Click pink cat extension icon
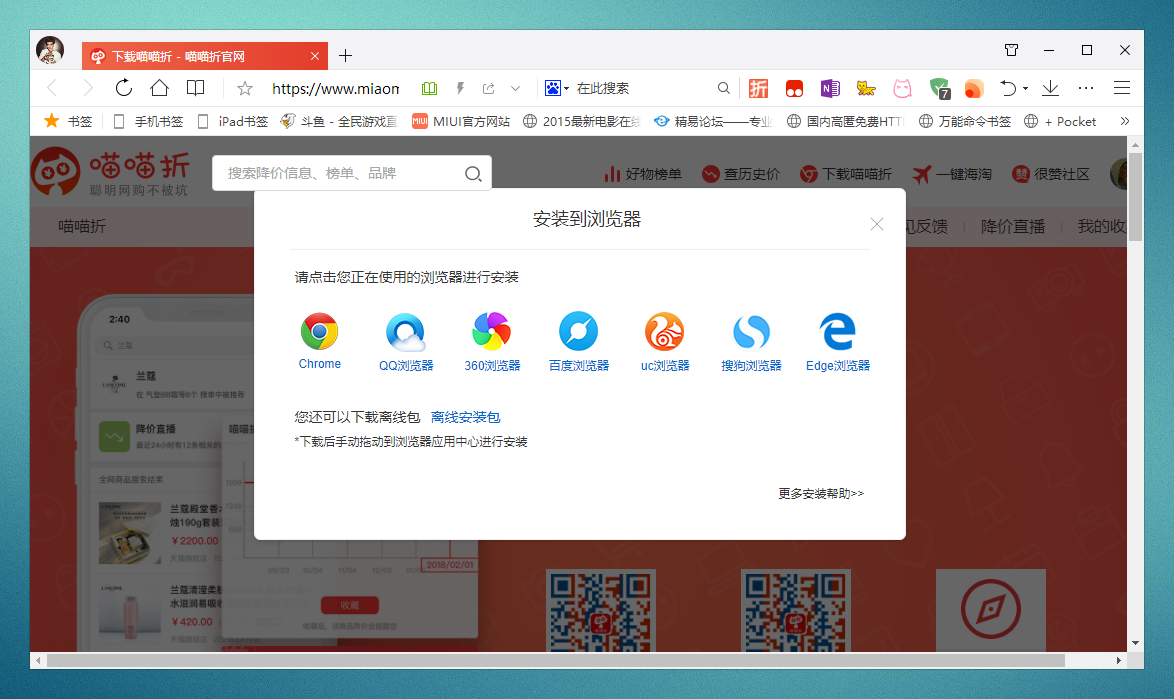This screenshot has height=699, width=1174. click(x=902, y=88)
